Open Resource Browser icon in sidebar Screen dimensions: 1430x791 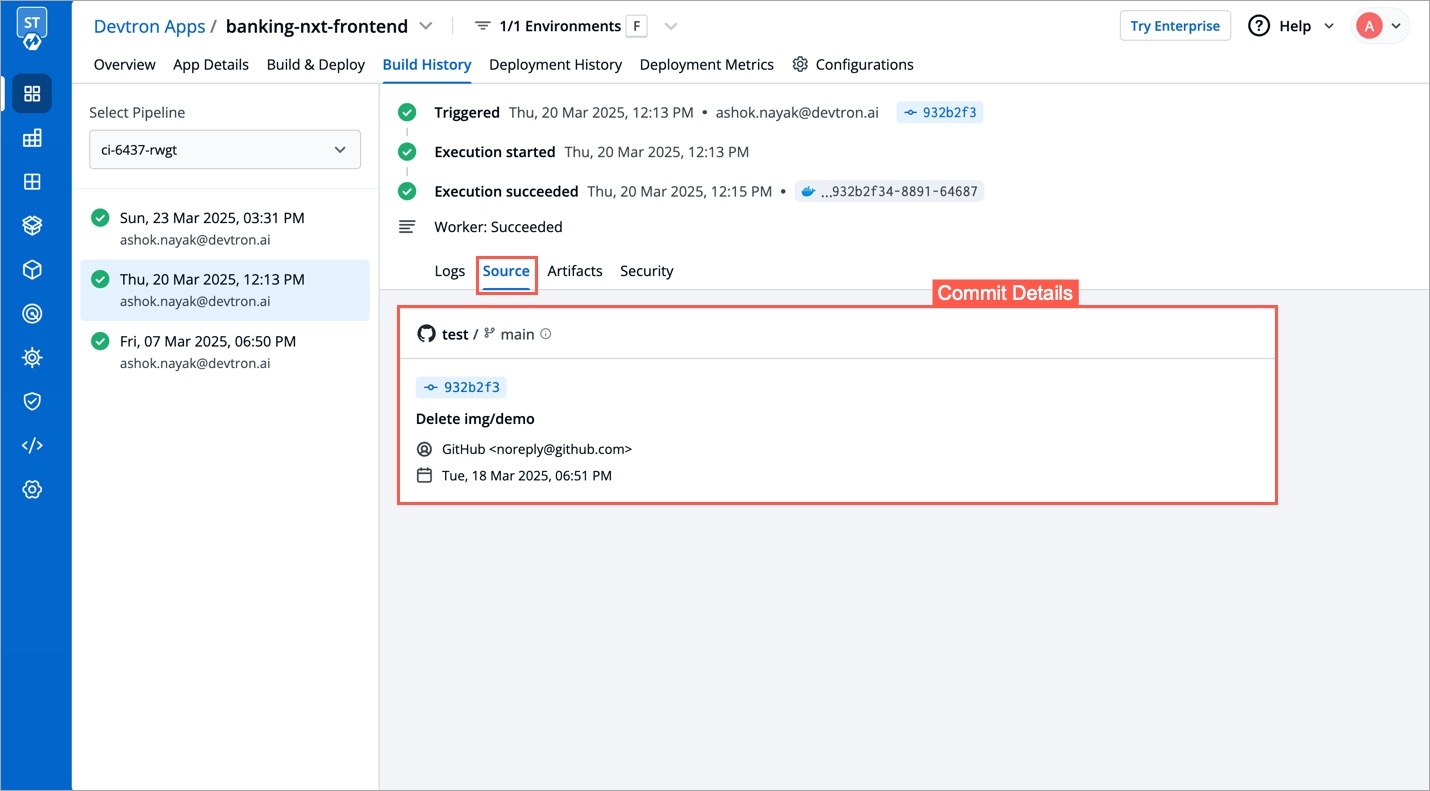click(x=32, y=182)
